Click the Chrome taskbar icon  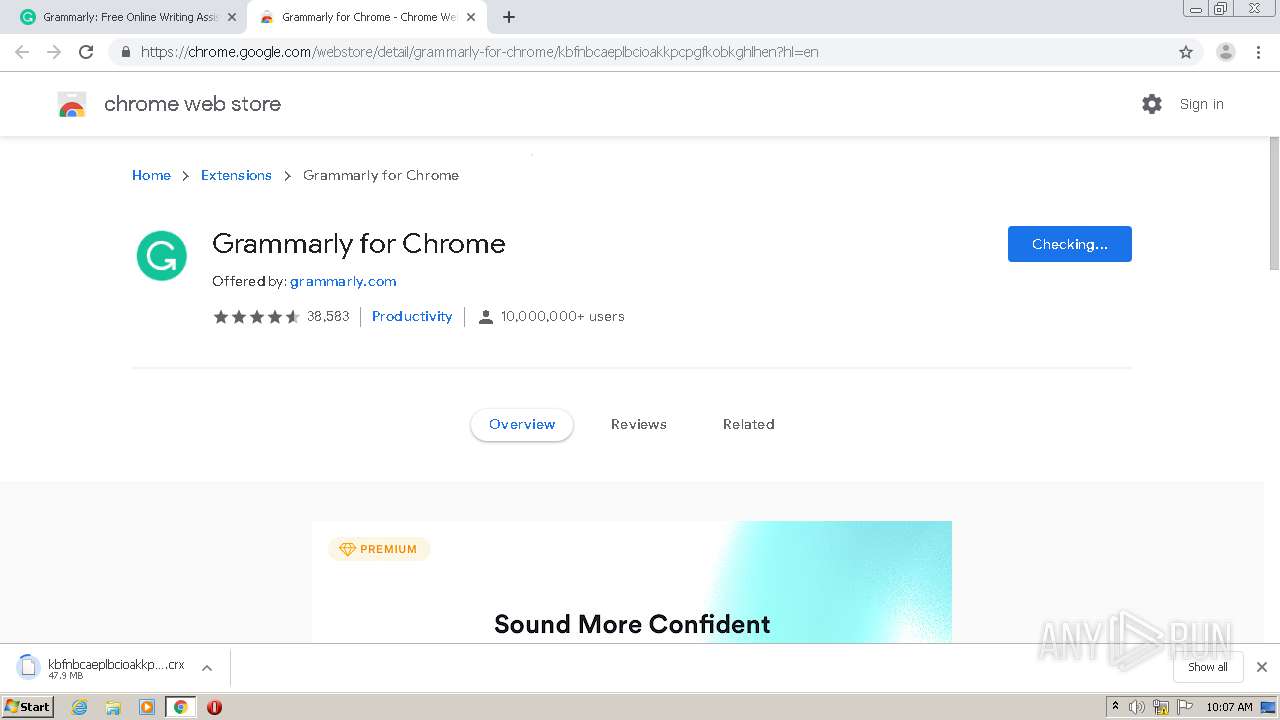tap(180, 707)
